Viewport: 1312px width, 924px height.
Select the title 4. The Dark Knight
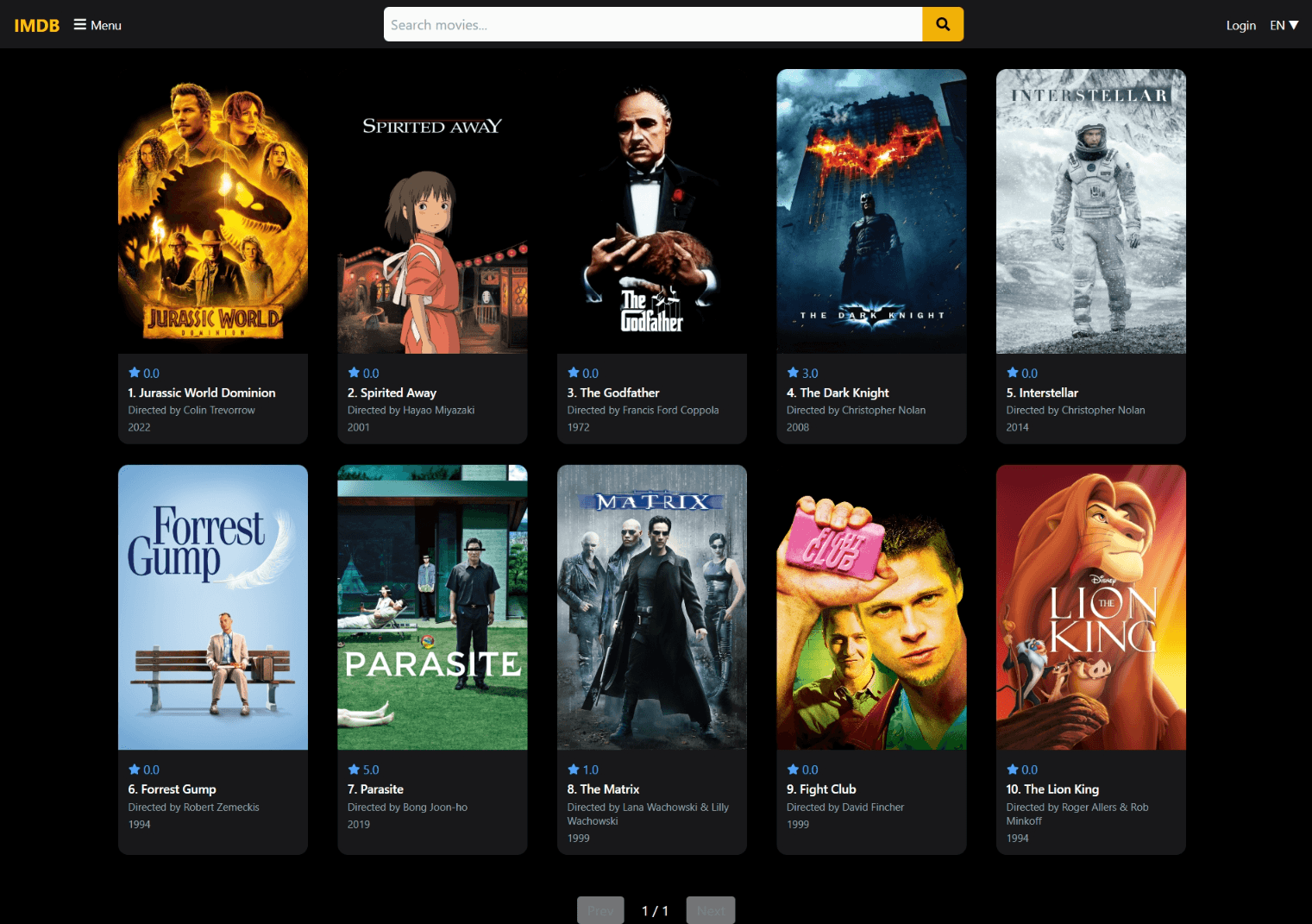(x=838, y=393)
